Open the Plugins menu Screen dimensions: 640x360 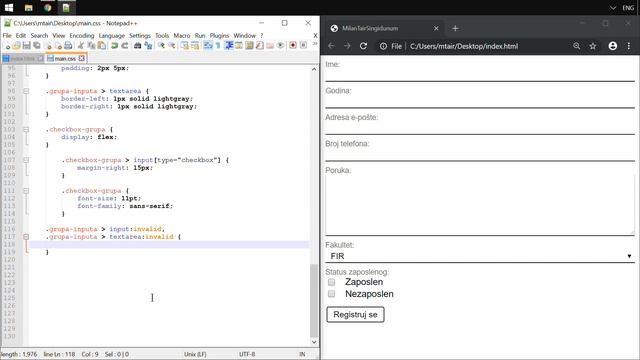click(219, 36)
